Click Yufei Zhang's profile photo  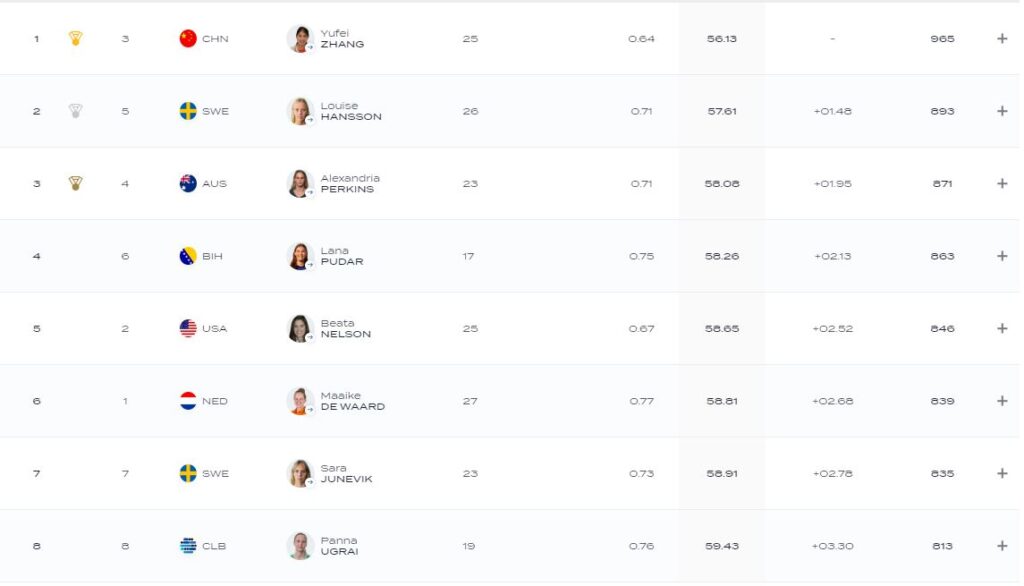[x=300, y=39]
